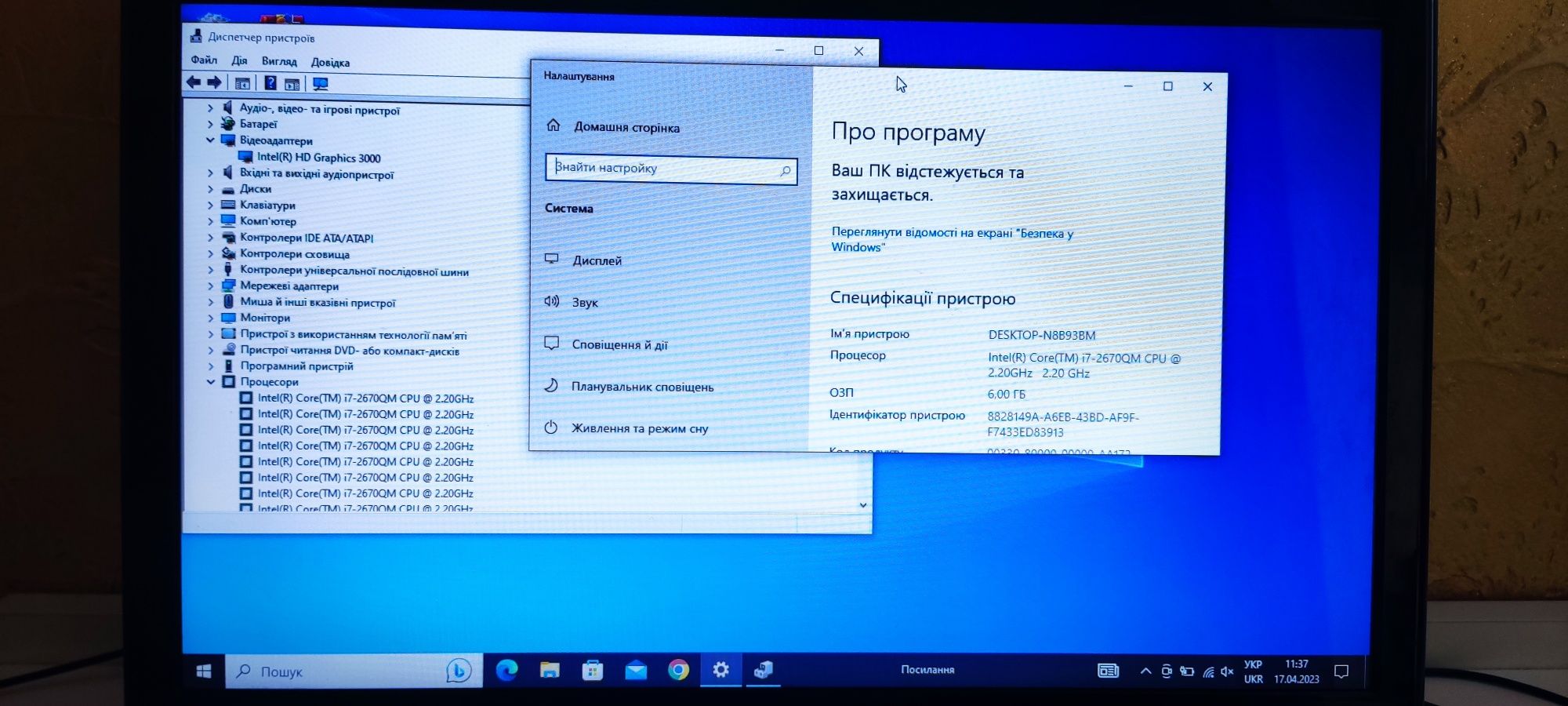Screen dimensions: 1568x706
Task: Expand the Батареї node
Action: 210,124
